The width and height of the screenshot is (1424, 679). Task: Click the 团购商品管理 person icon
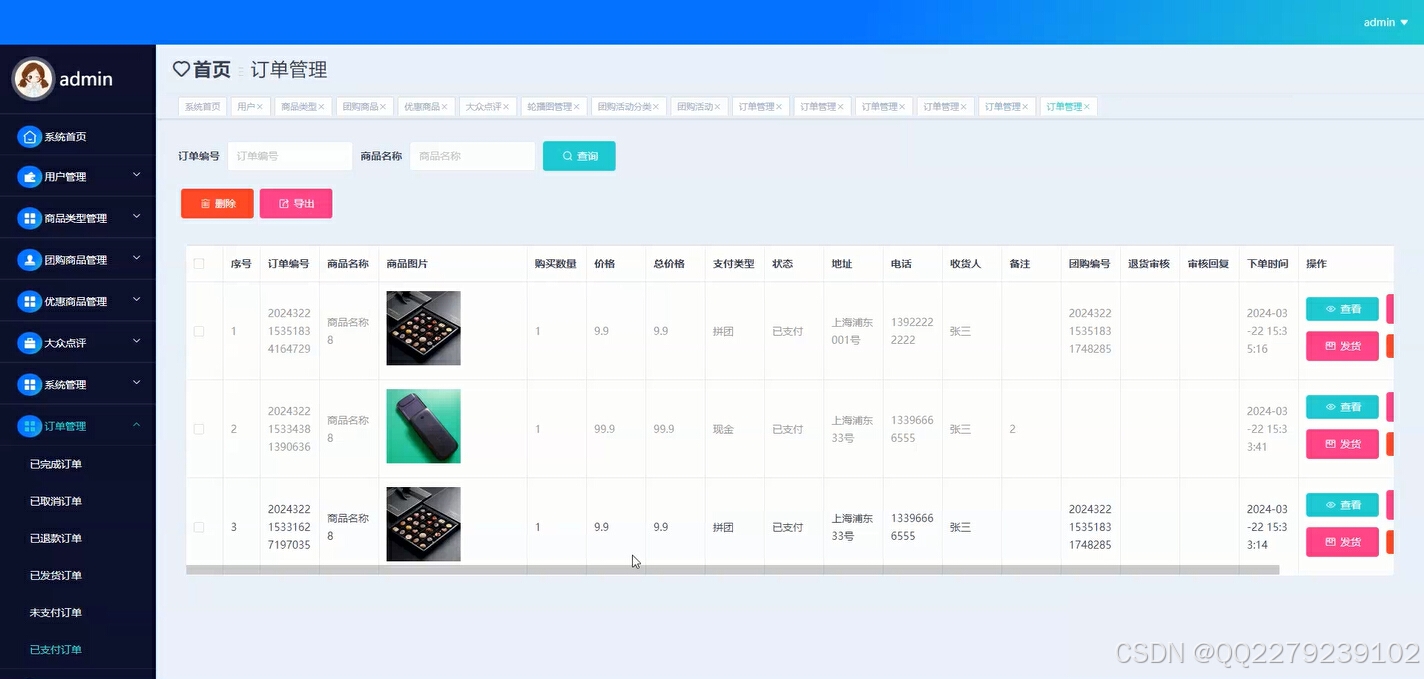(x=29, y=258)
